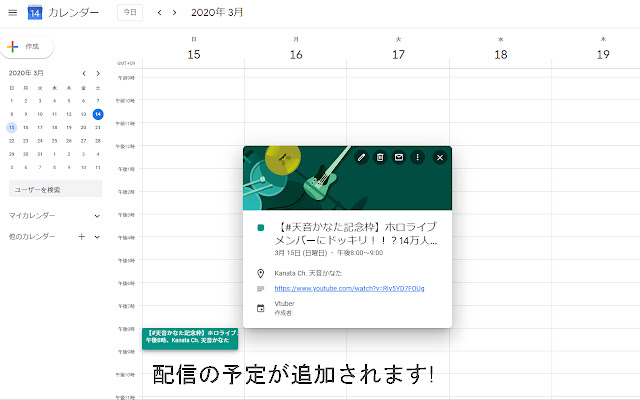Email event guests via envelope icon
Screen dimensions: 640x400
coord(399,157)
